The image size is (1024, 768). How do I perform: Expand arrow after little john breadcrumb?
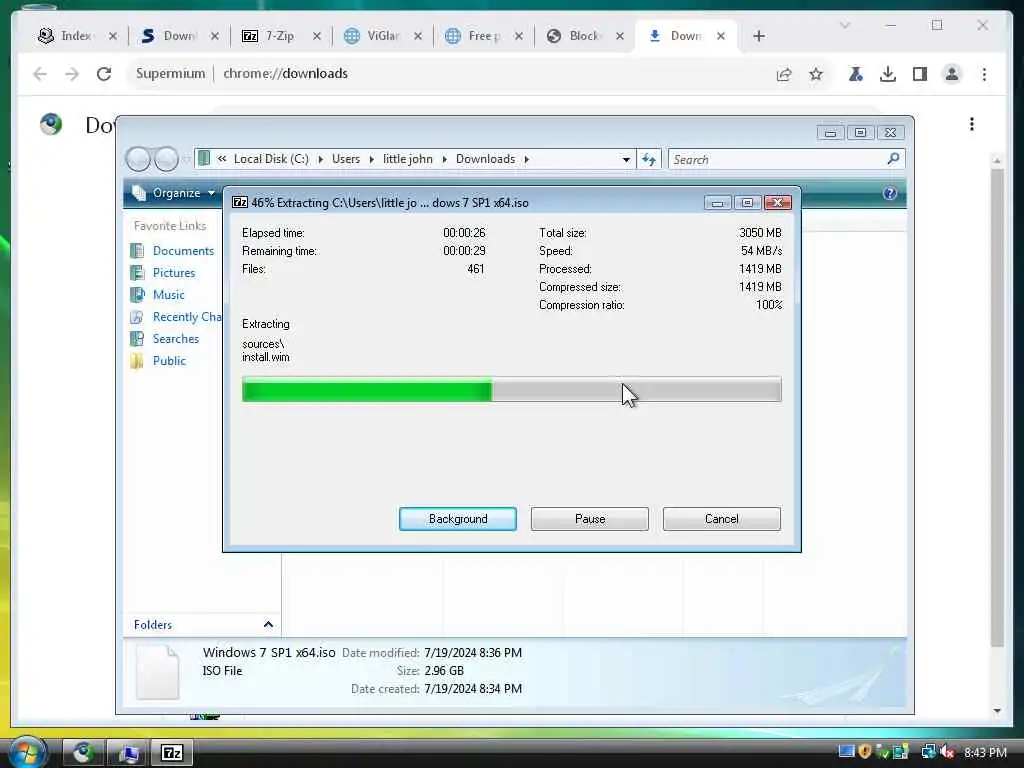point(444,159)
